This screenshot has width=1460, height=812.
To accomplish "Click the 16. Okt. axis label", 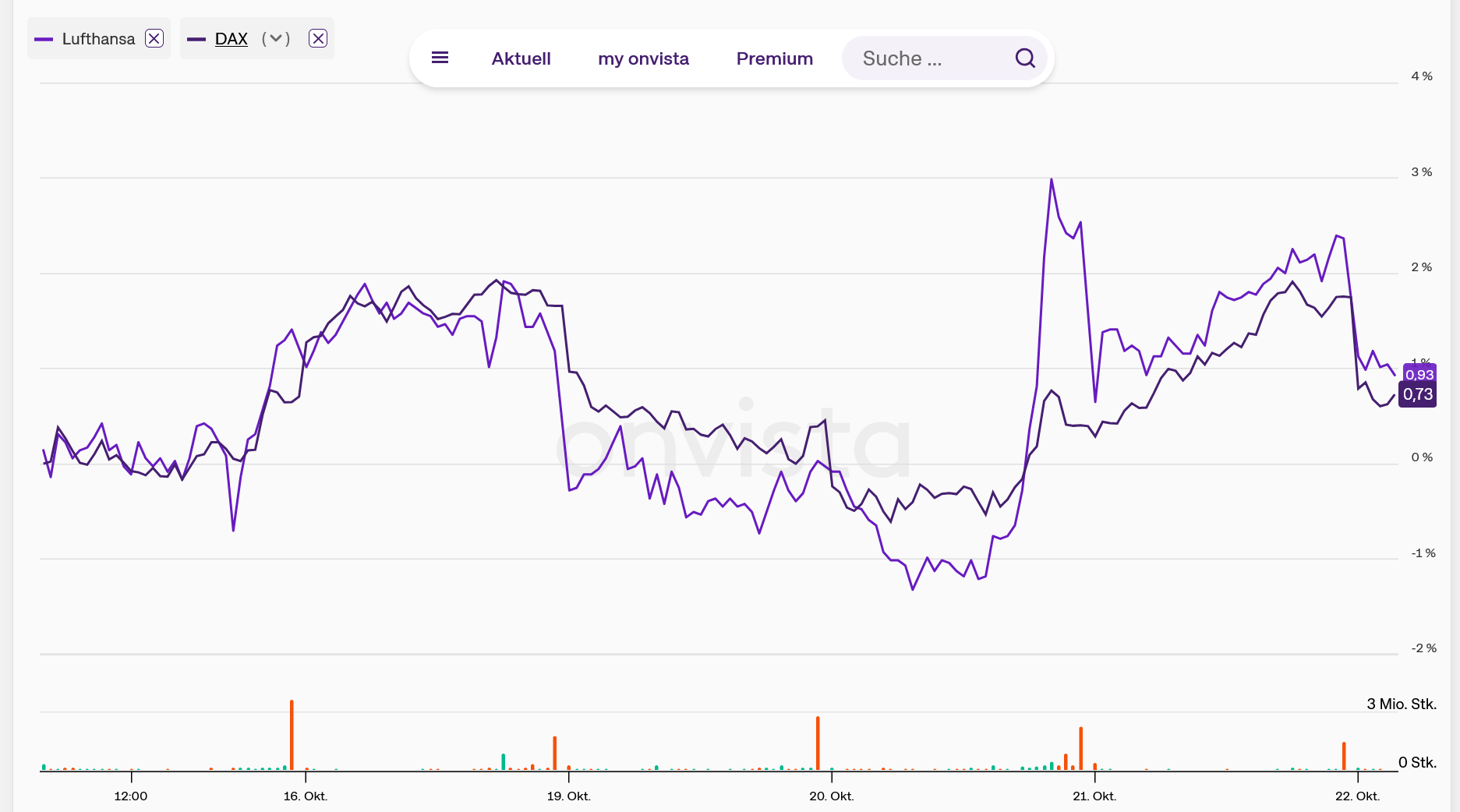I will coord(306,796).
